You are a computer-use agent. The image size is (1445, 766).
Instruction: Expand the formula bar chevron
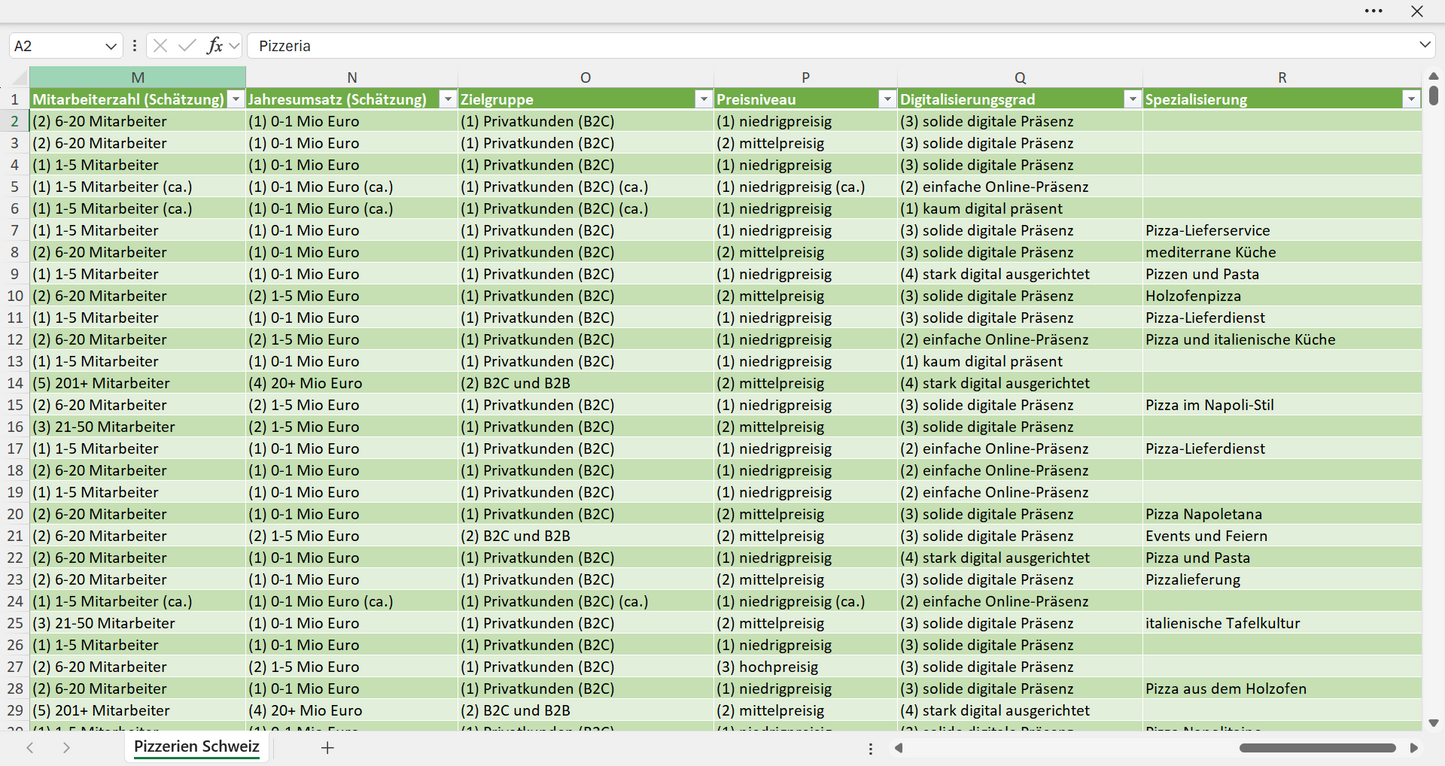[1425, 45]
